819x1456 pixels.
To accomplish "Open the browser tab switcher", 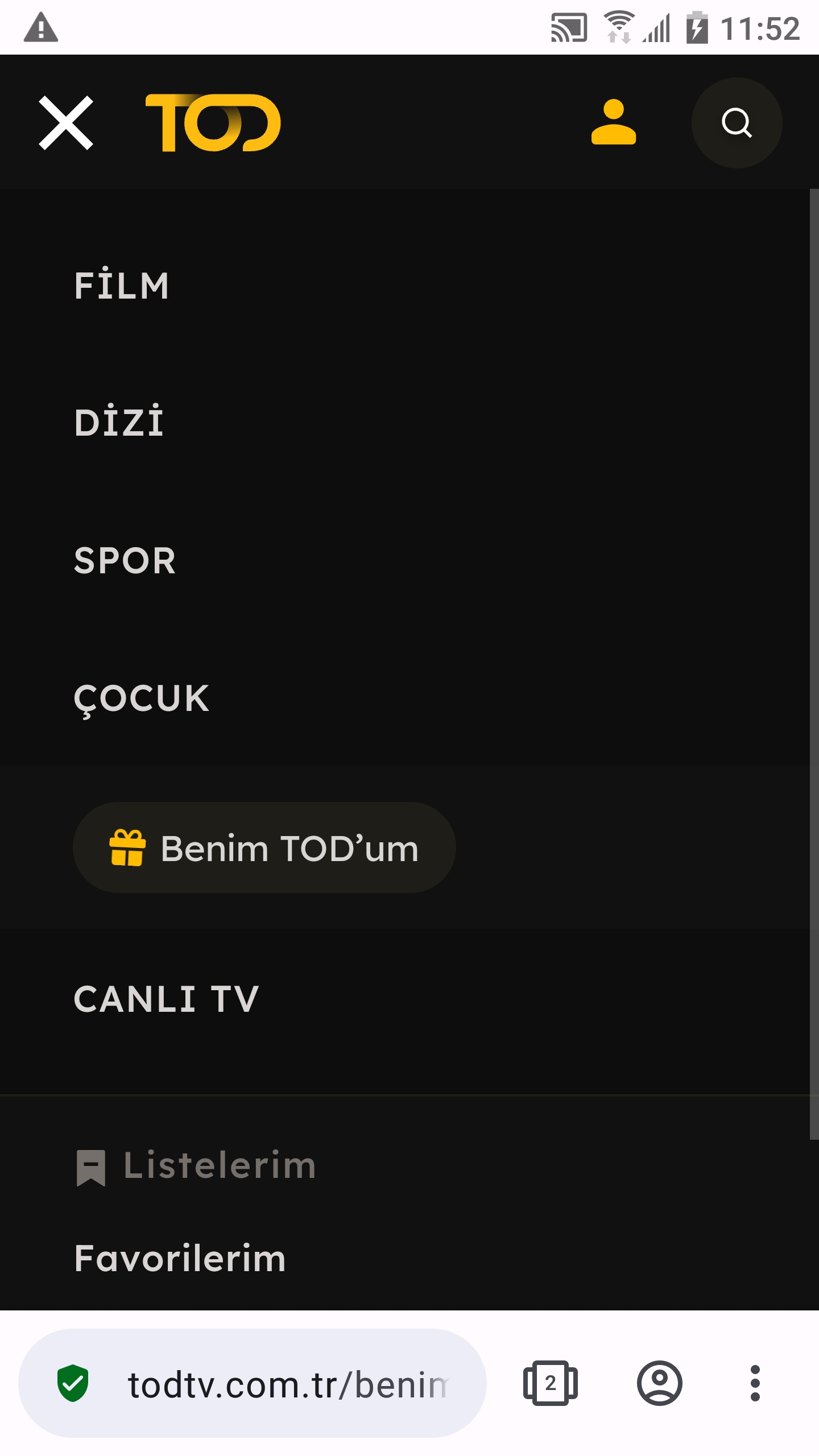I will click(x=550, y=1383).
